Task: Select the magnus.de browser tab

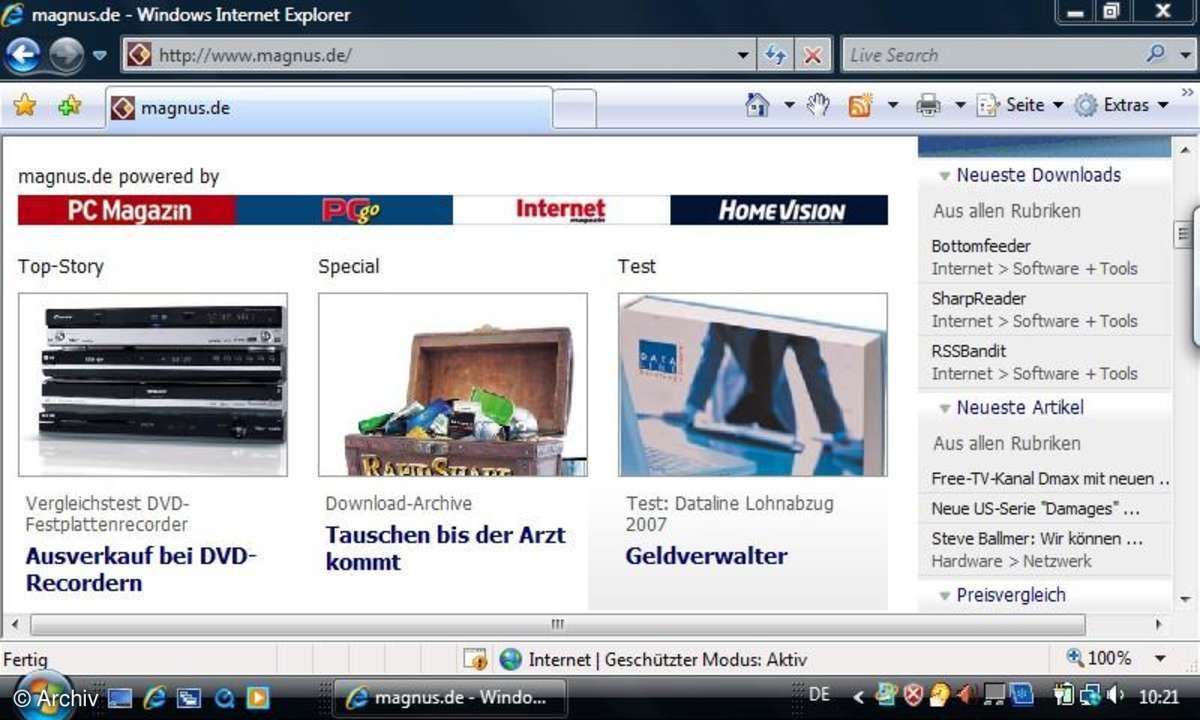Action: tap(328, 108)
